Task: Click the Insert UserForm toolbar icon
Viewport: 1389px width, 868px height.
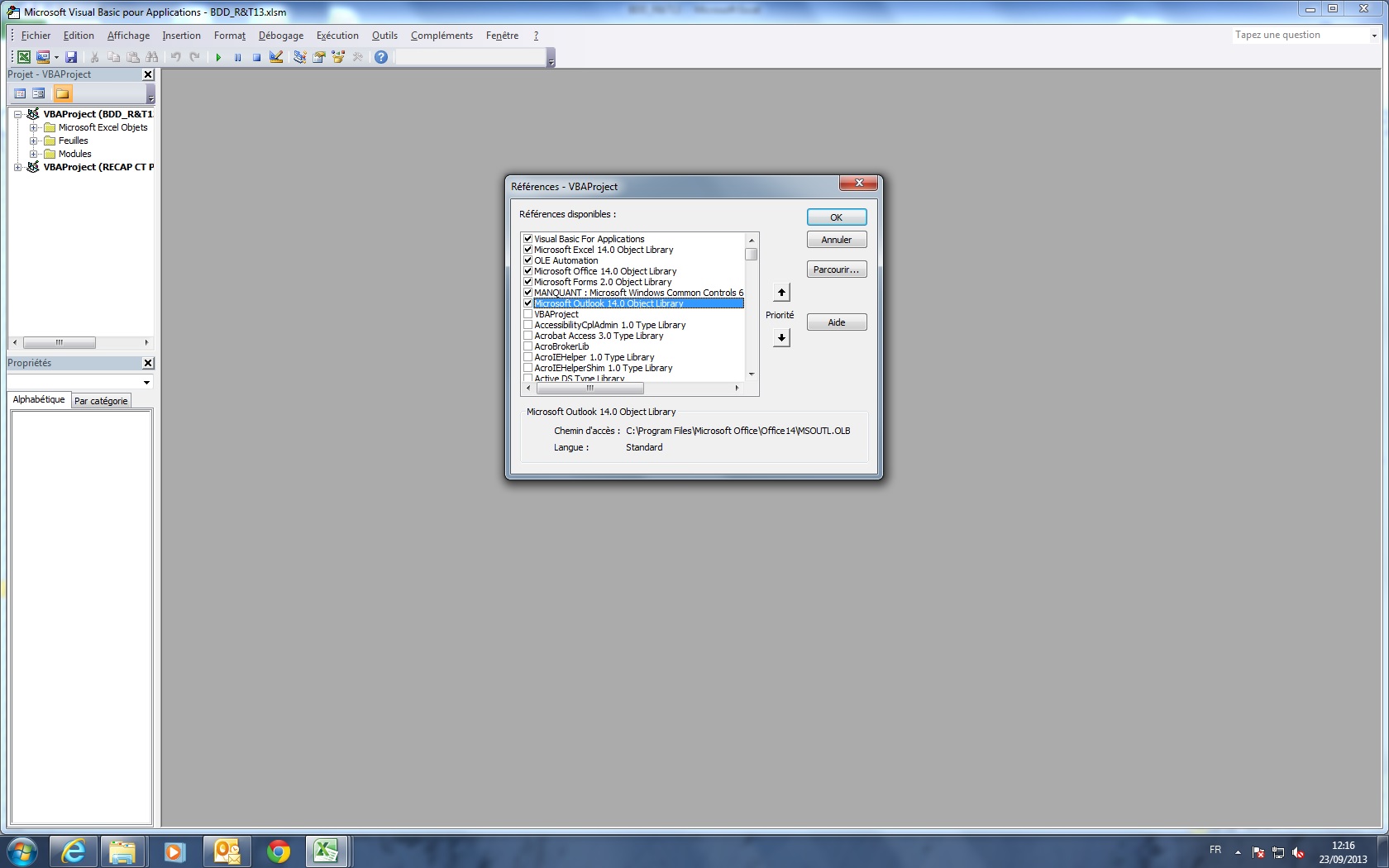Action: click(43, 57)
